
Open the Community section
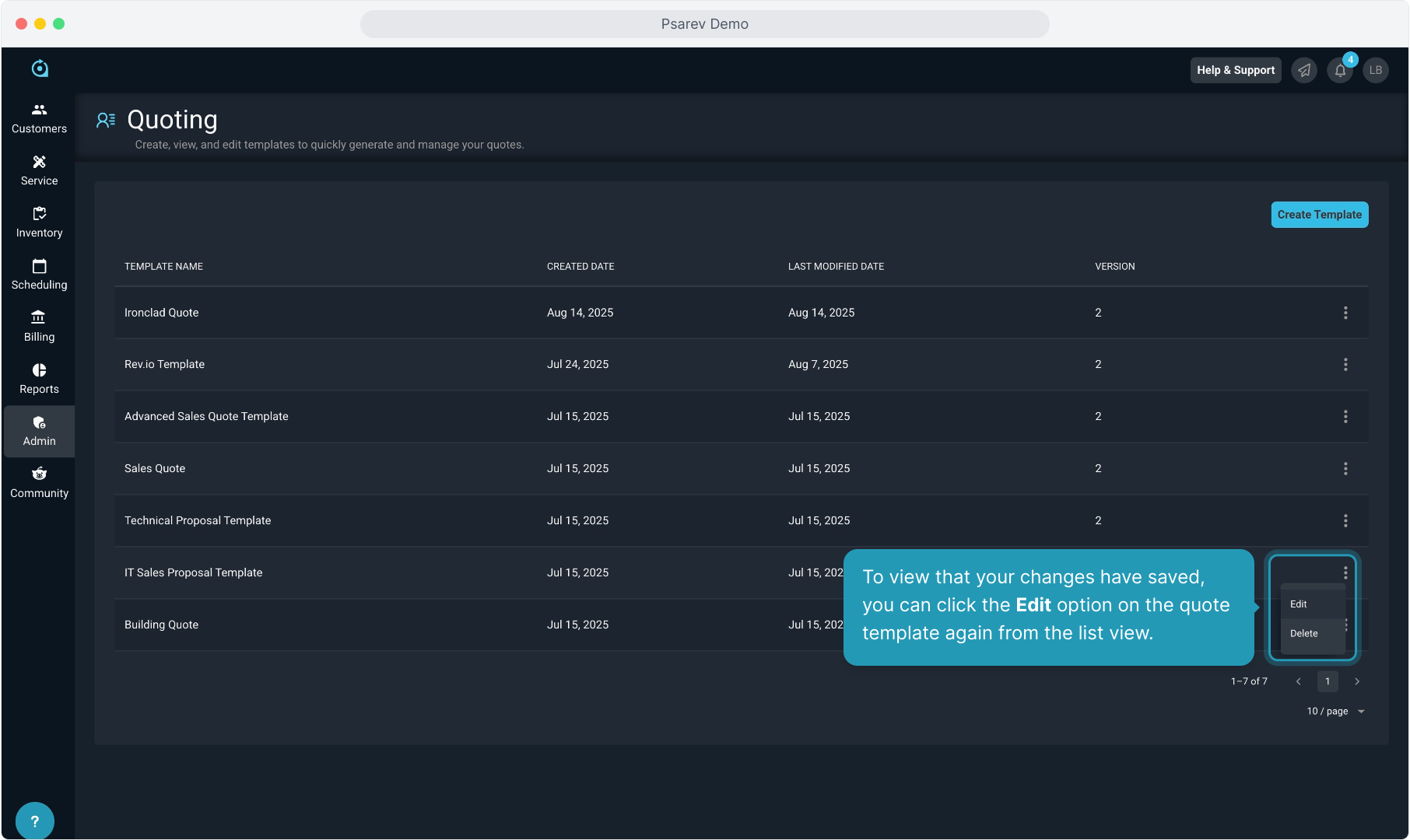click(39, 483)
